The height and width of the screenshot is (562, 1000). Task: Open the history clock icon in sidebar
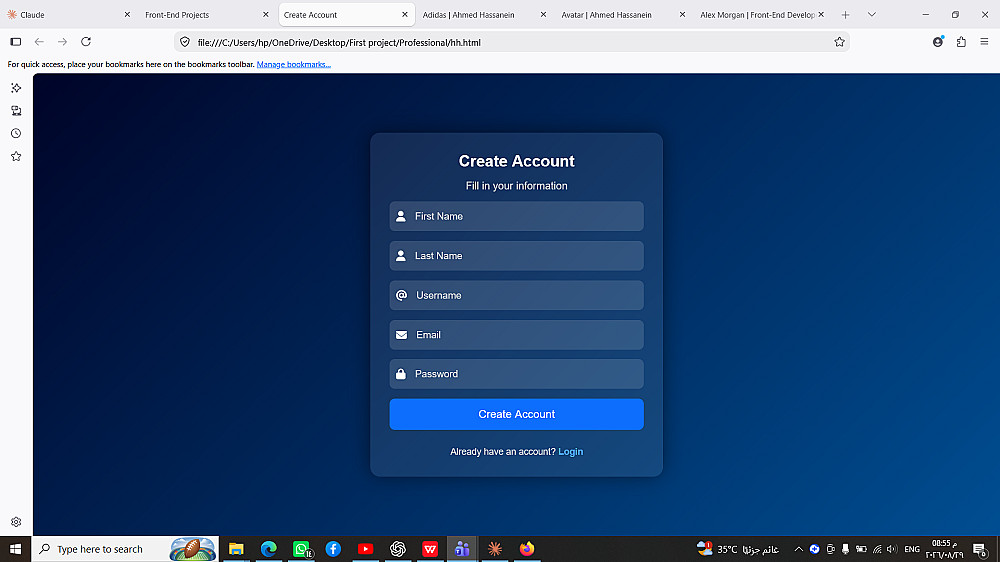pos(16,133)
